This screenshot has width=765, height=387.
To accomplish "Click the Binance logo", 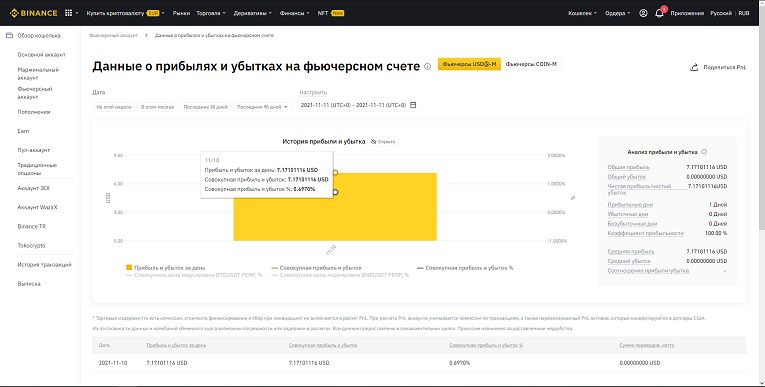I will coord(33,13).
